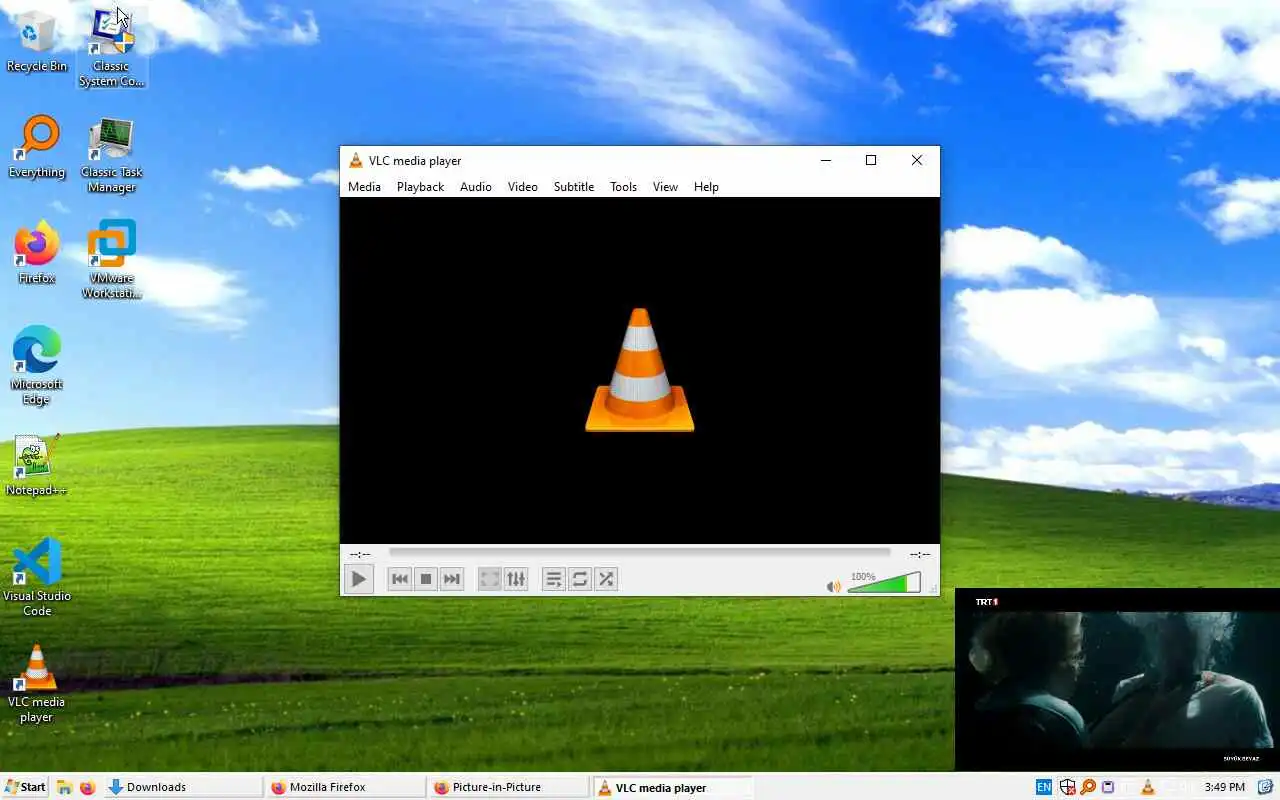Open the notification icon at tray end
Screen dimensions: 1280x800
pos(1264,787)
